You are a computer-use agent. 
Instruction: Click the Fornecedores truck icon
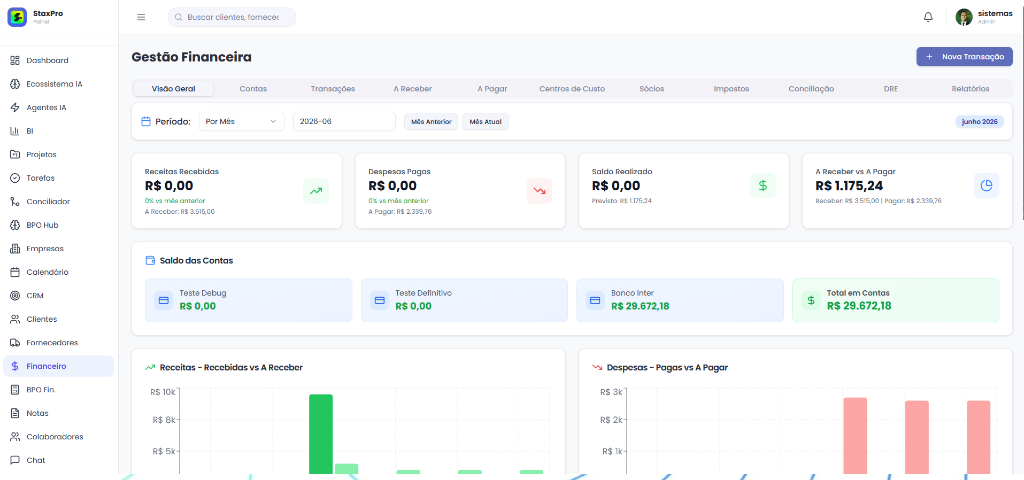tap(15, 342)
